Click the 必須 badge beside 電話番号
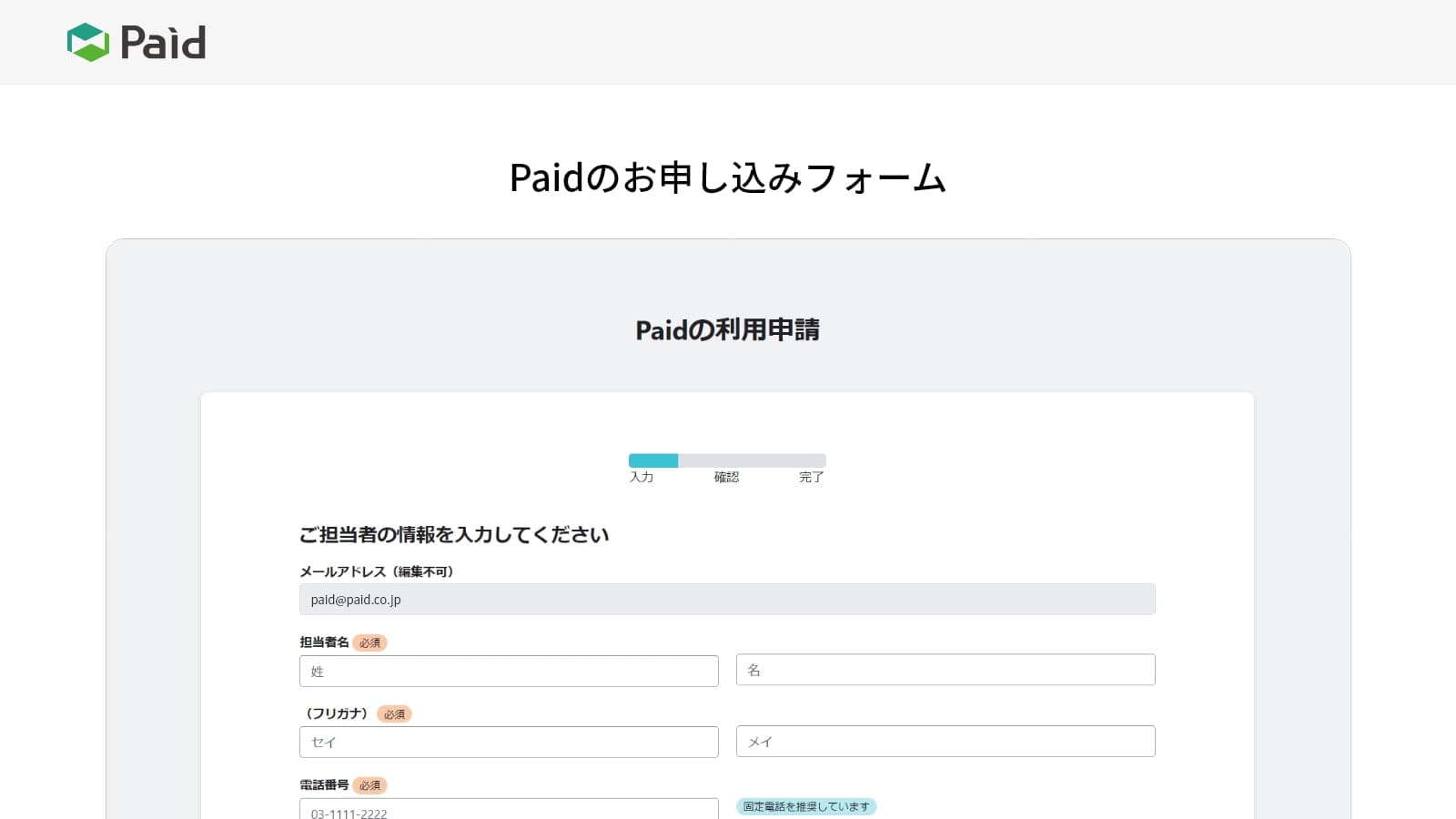 click(x=369, y=785)
